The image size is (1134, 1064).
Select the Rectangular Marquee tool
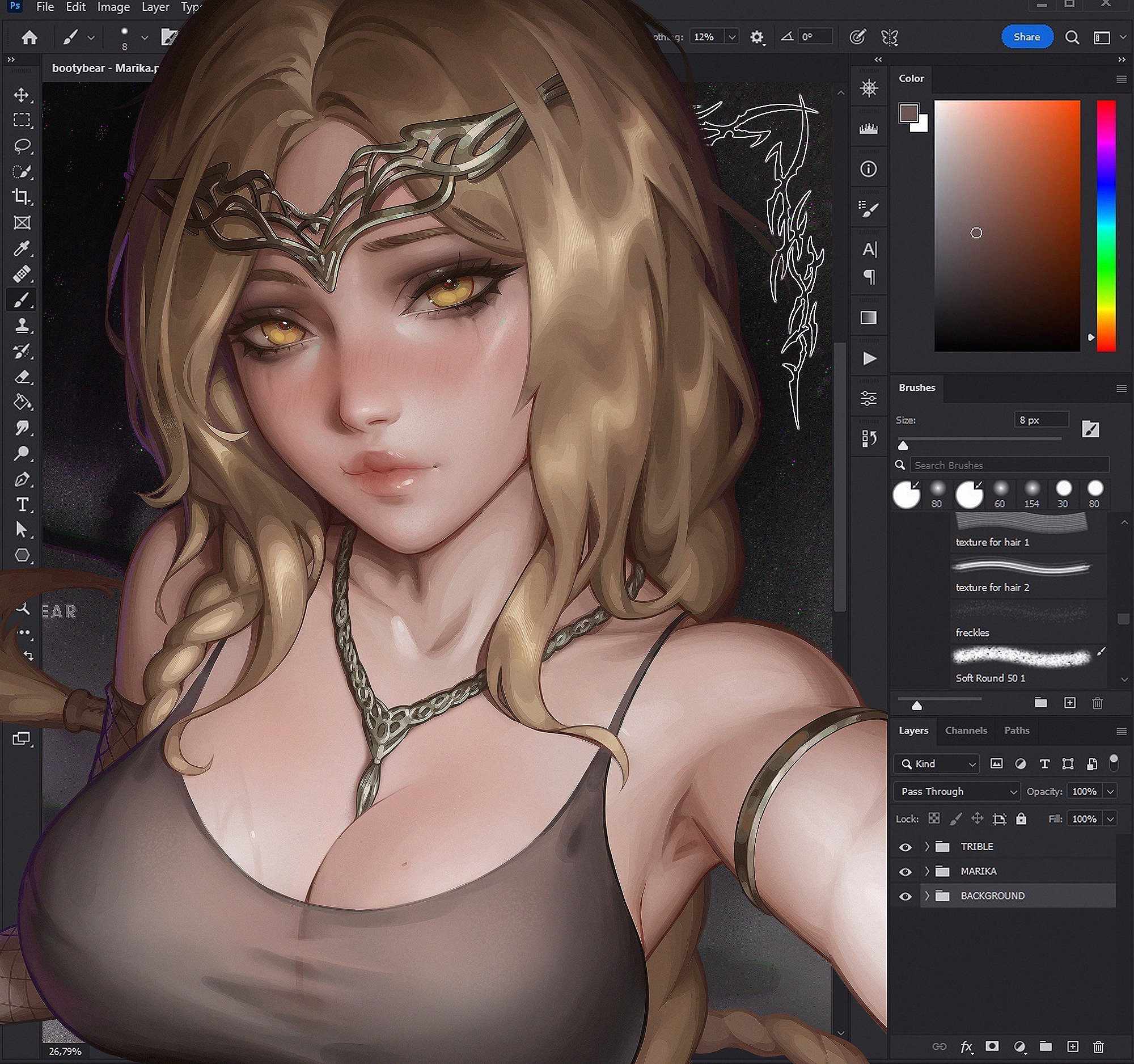coord(22,120)
